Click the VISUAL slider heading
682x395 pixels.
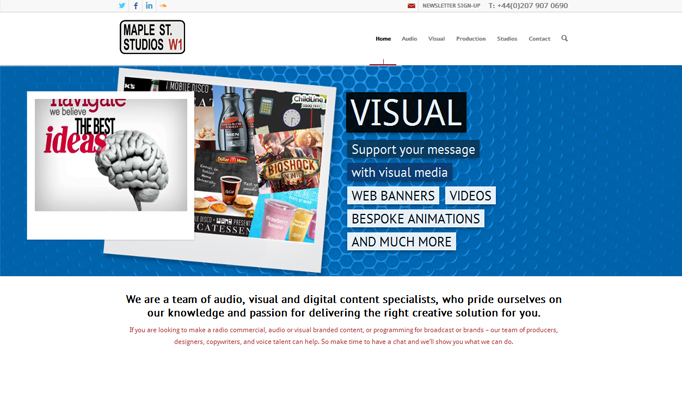click(x=406, y=112)
